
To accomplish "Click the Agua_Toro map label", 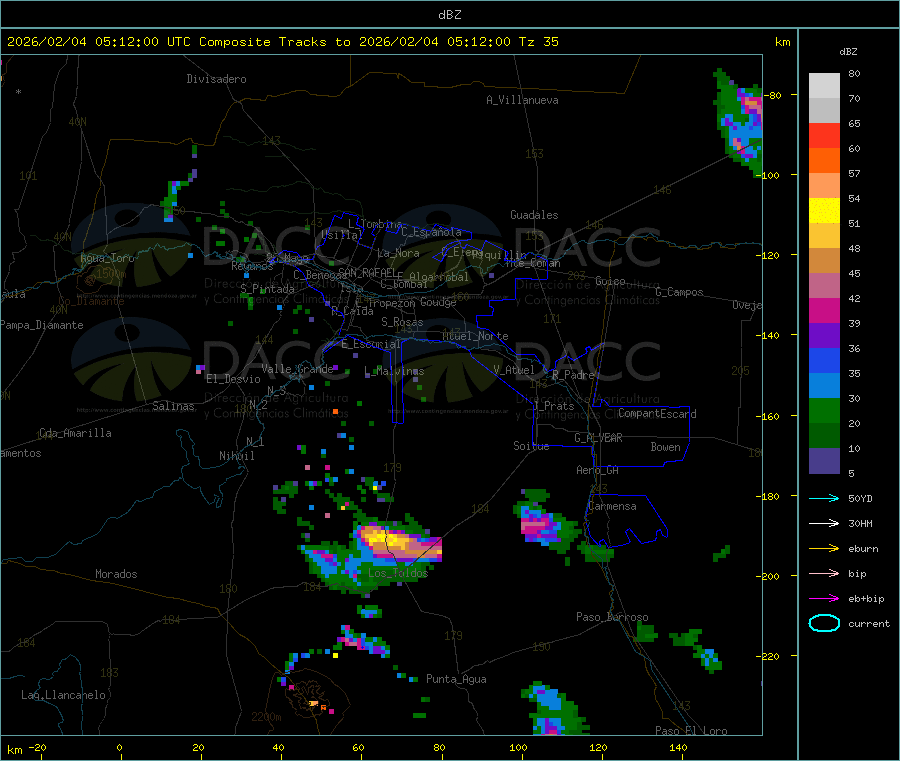I will tap(107, 258).
